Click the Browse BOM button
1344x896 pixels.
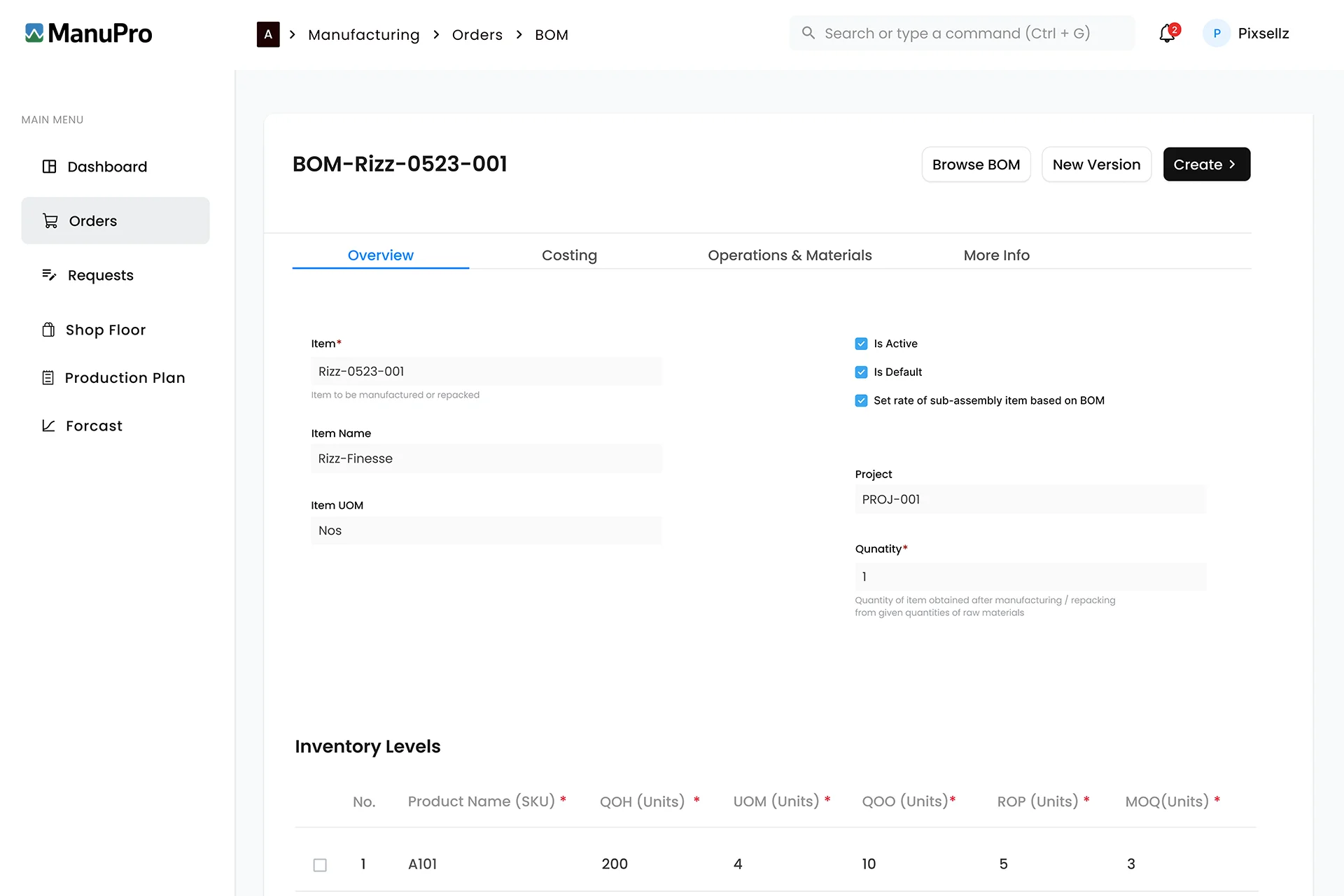click(976, 164)
